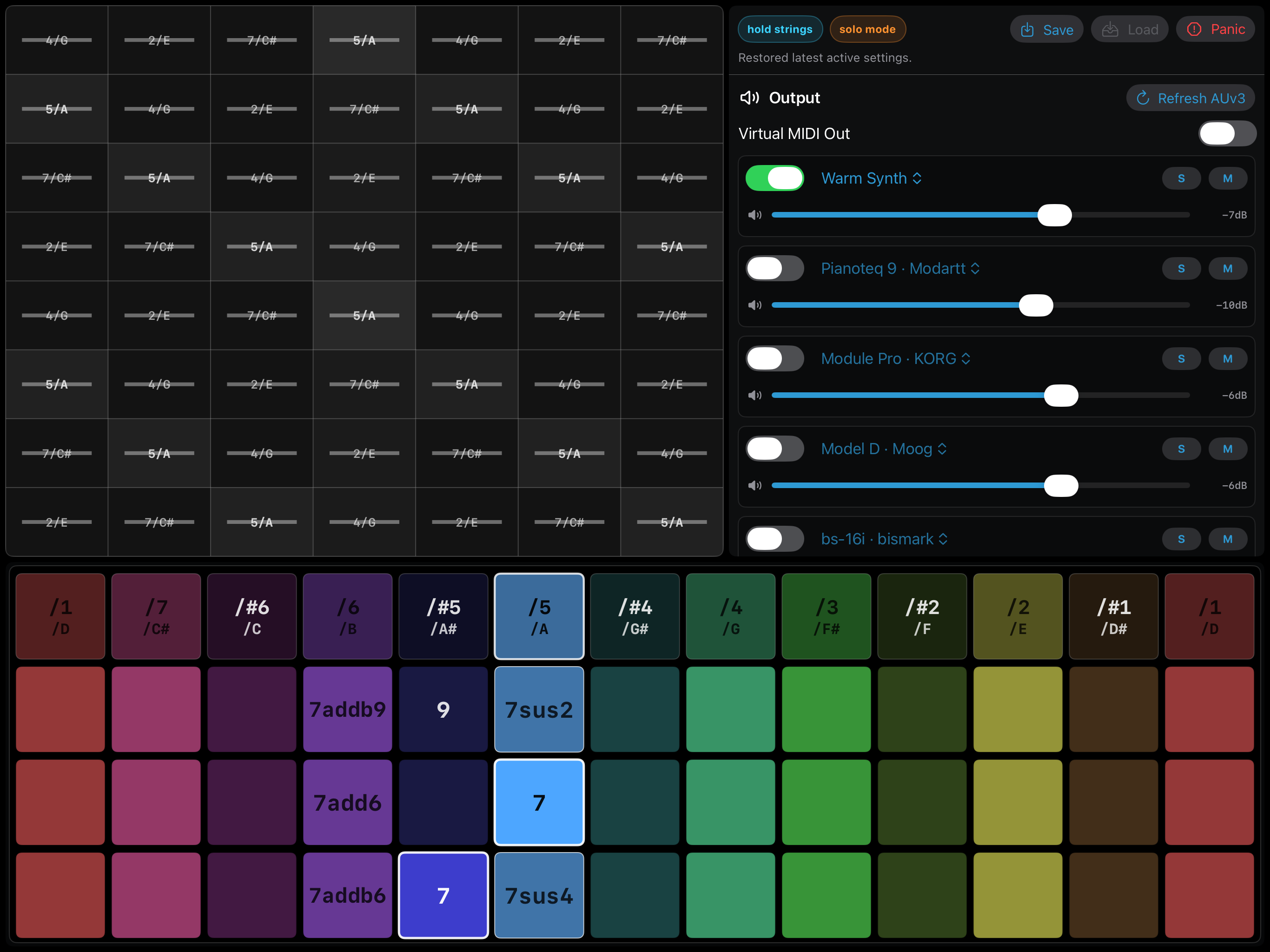Screen dimensions: 1270x952
Task: Hit the Panic button
Action: 1215,29
